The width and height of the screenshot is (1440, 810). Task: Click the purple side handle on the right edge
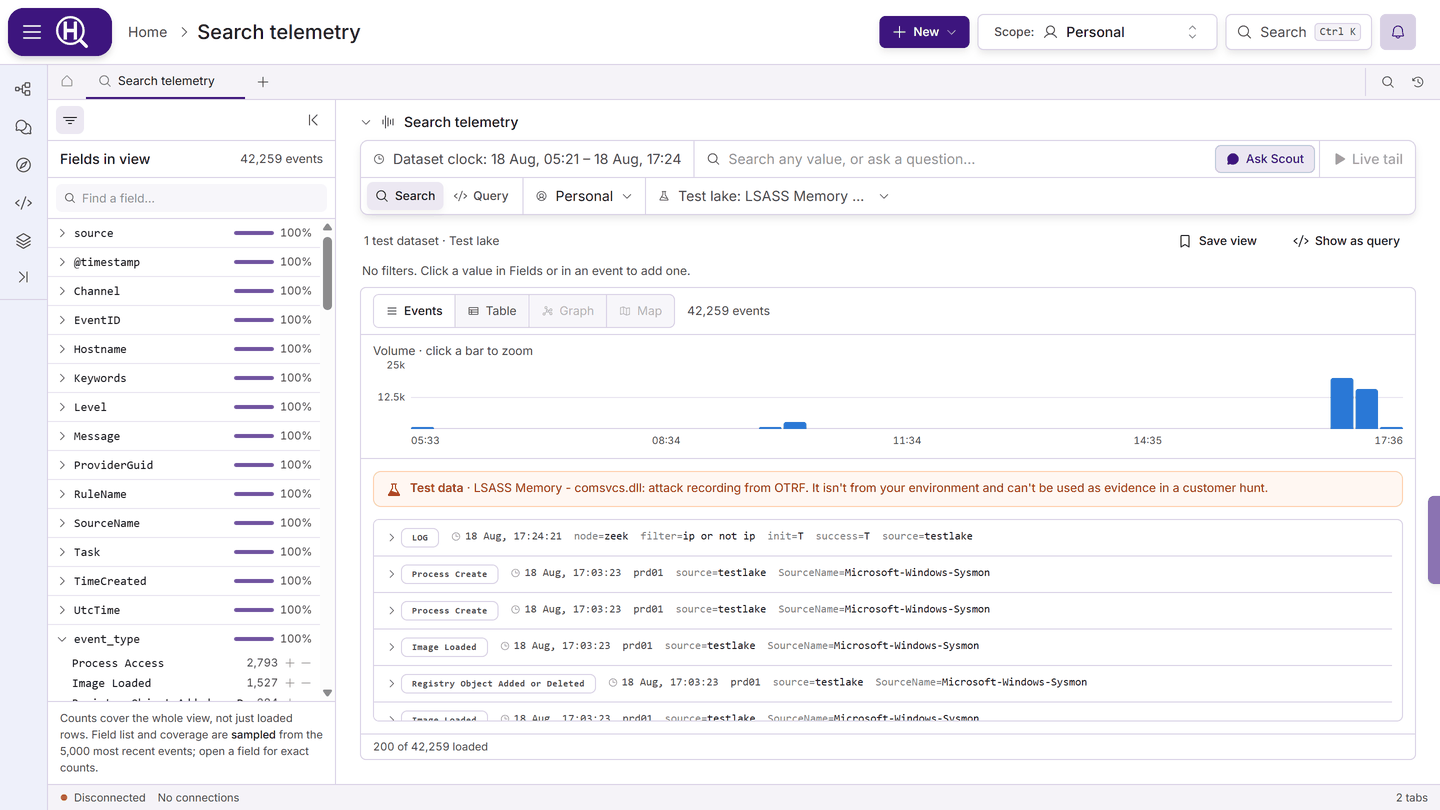point(1434,540)
